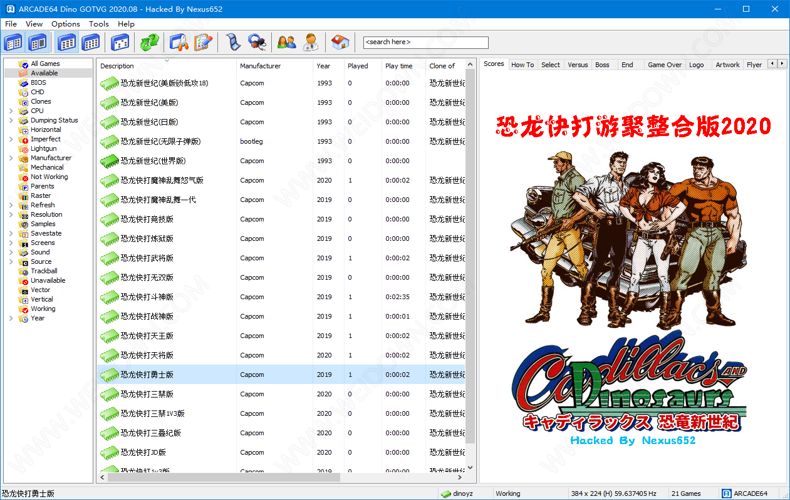Click the large icons view toolbar button
790x500 pixels.
coord(120,43)
